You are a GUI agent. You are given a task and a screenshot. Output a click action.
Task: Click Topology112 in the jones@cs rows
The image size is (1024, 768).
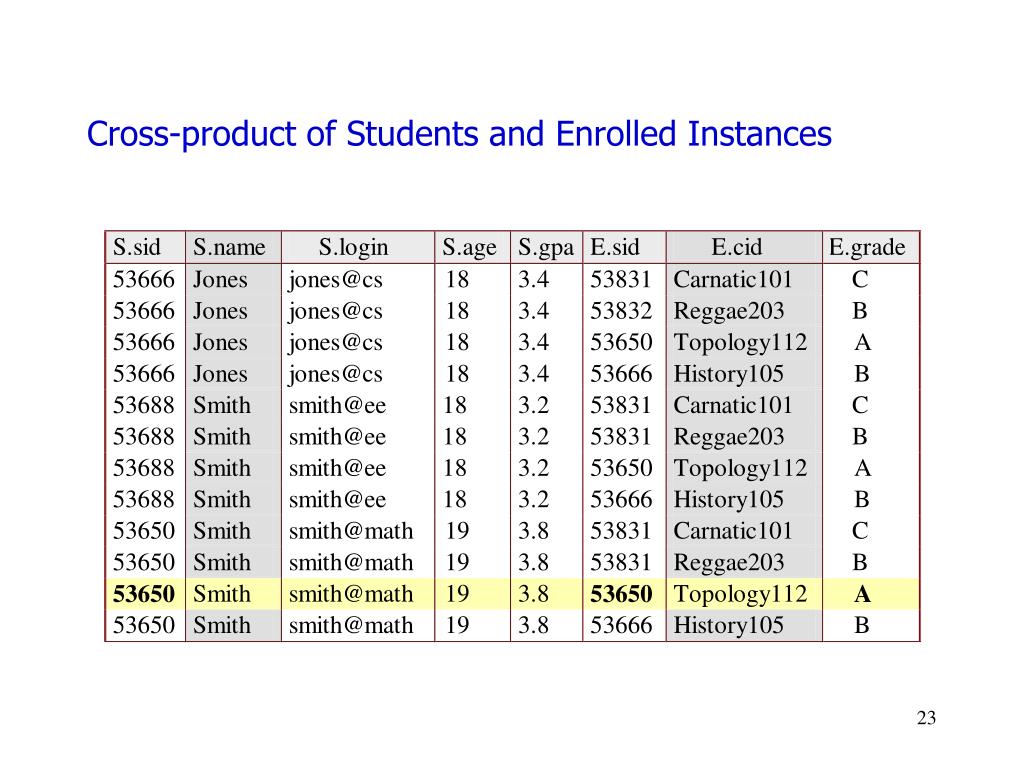click(x=741, y=342)
